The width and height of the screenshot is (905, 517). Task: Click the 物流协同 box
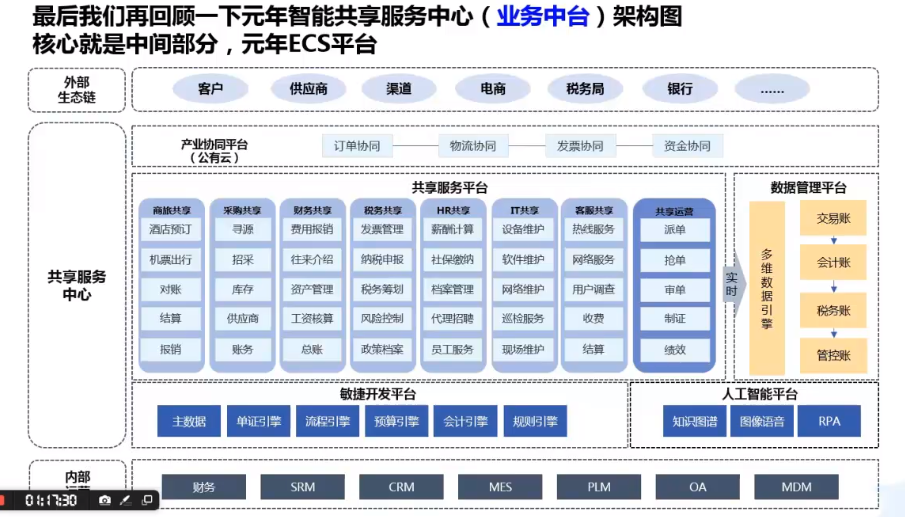click(473, 146)
